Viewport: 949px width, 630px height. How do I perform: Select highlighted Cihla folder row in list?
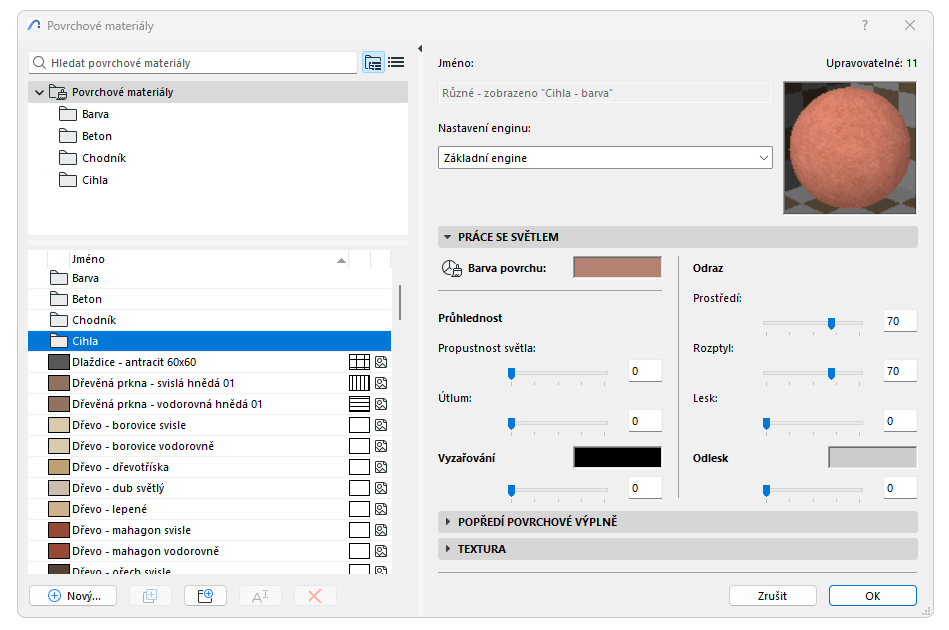[209, 341]
